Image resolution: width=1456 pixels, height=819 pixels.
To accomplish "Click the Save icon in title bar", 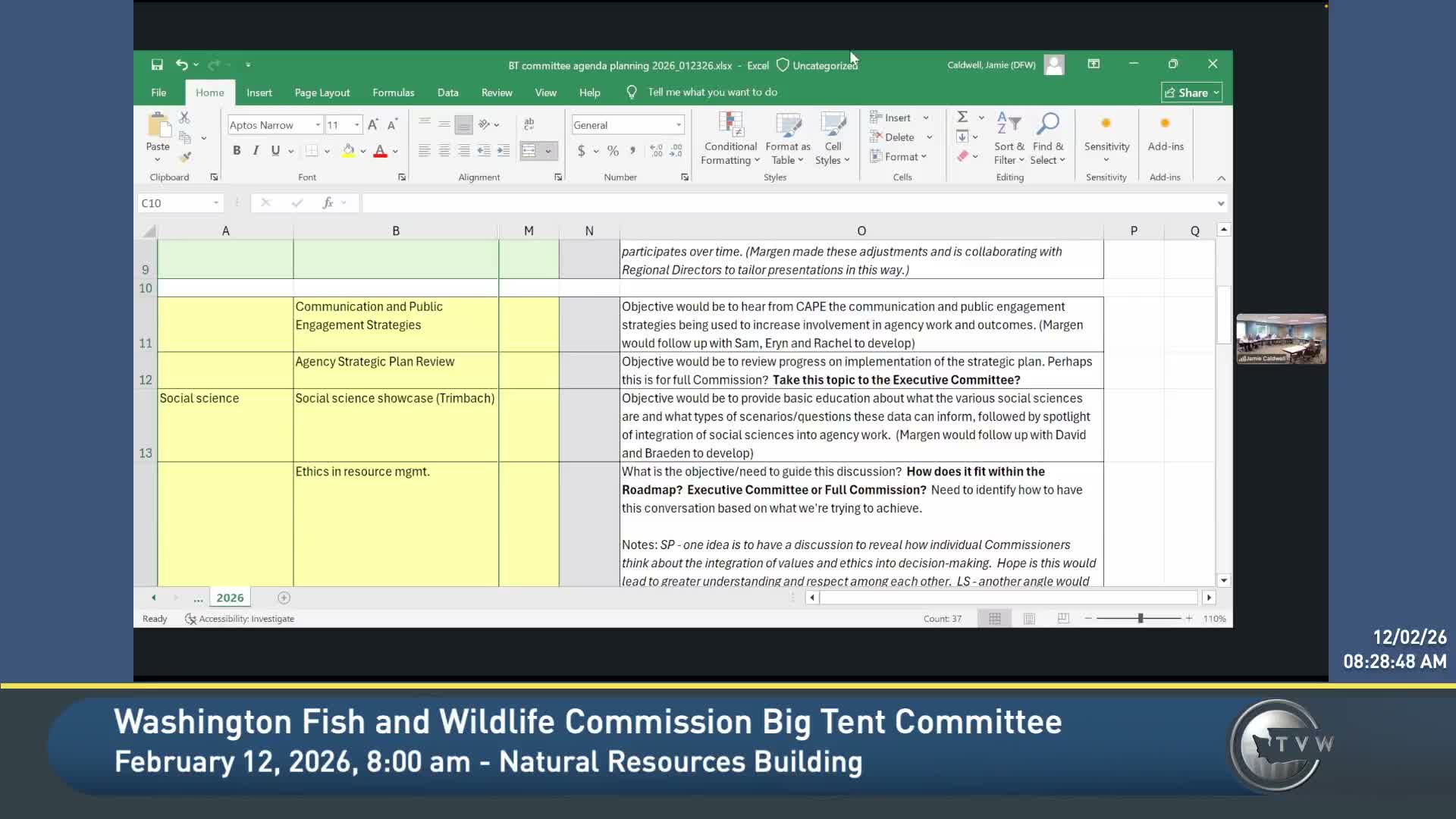I will (157, 64).
